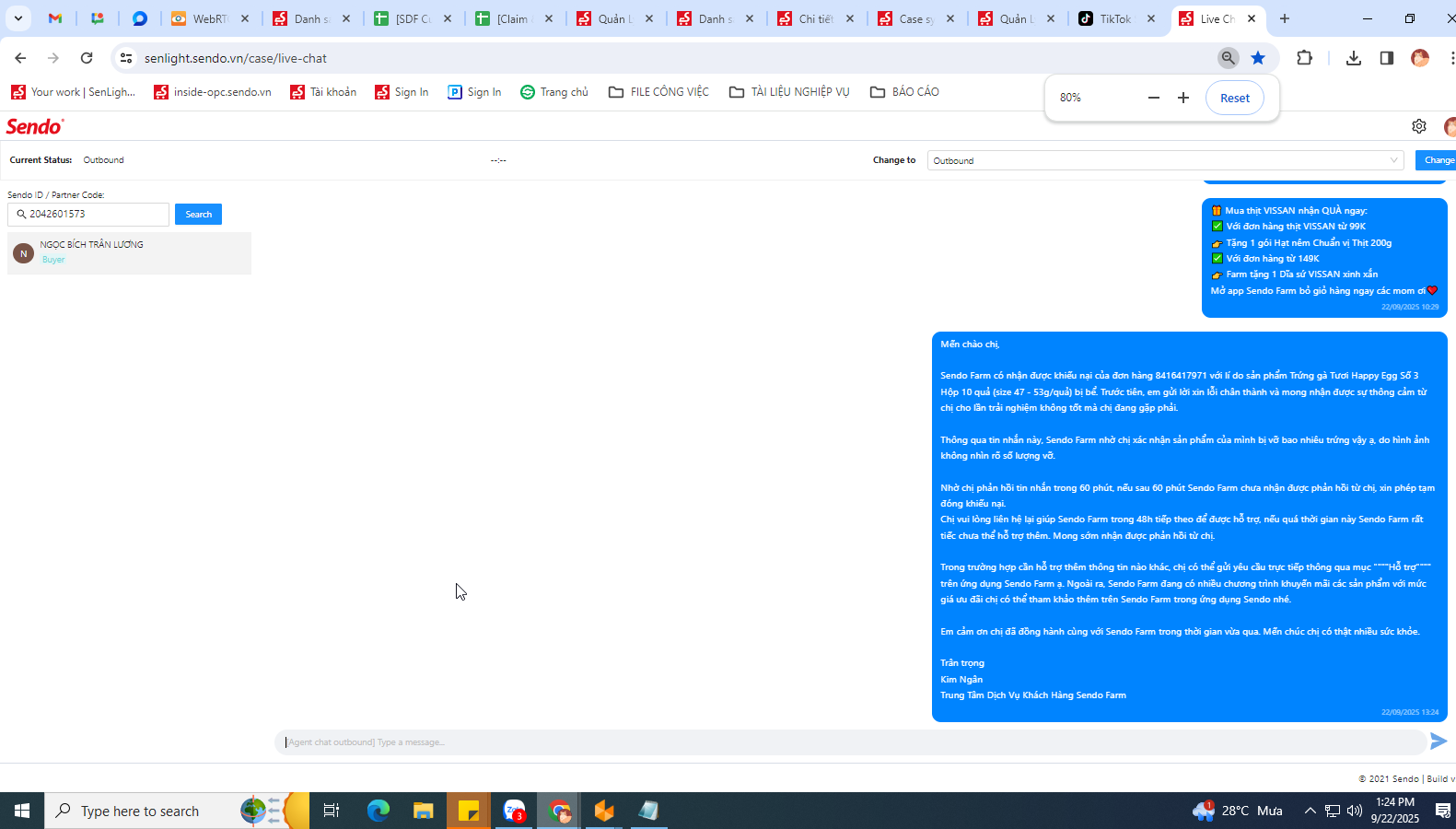Click the address bar URL

tap(236, 58)
